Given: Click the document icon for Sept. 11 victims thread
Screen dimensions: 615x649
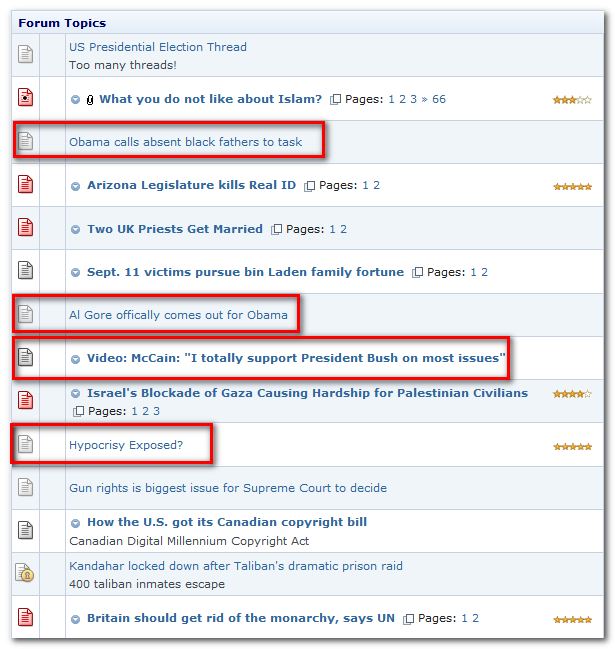Looking at the screenshot, I should [25, 270].
